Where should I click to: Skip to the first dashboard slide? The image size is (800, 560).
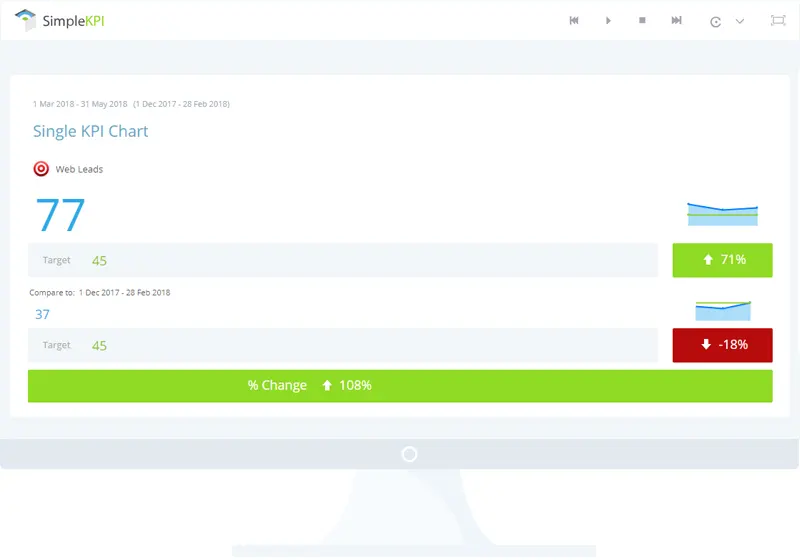574,20
